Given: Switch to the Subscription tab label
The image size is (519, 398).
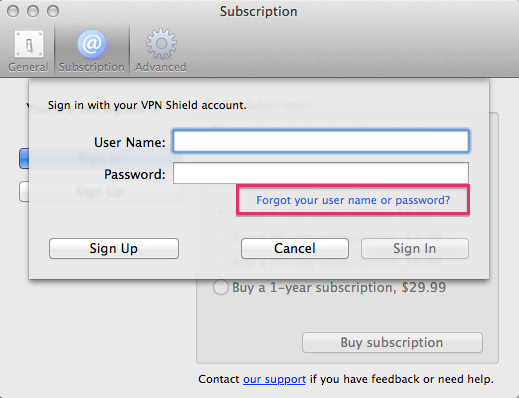Looking at the screenshot, I should 92,67.
